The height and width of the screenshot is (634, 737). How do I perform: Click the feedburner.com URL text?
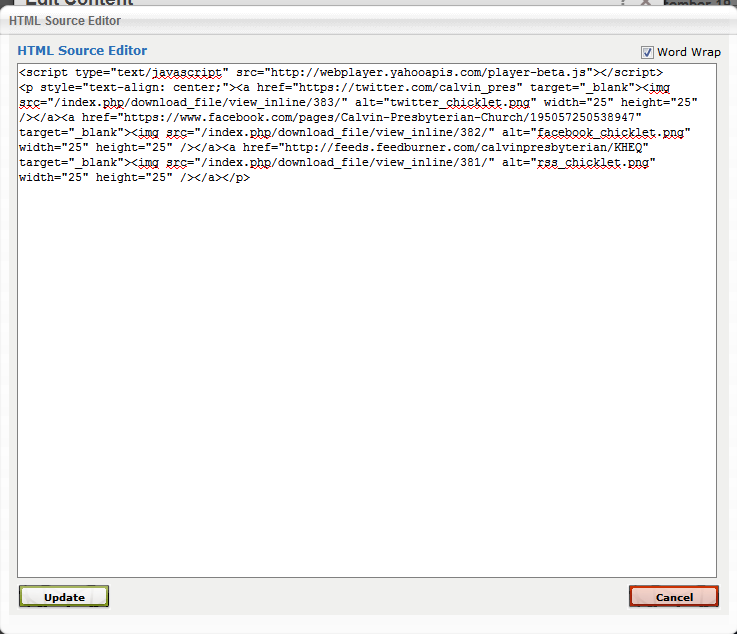click(x=463, y=148)
